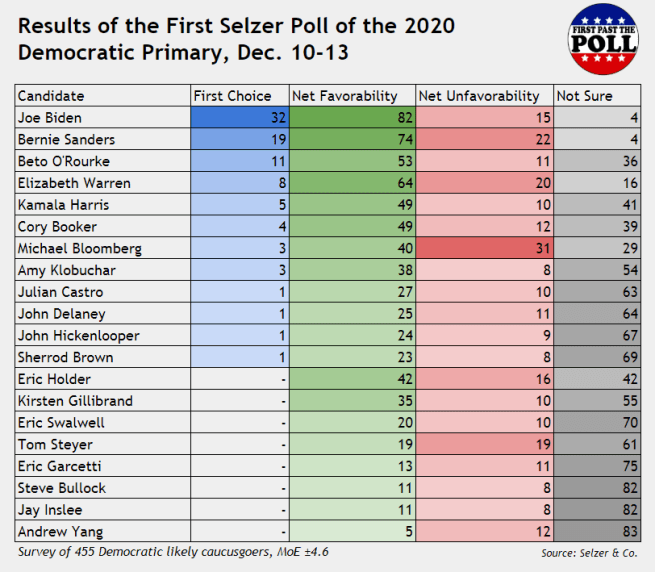Click the Kamala Harris candidate cell
The height and width of the screenshot is (572, 655).
pos(102,205)
